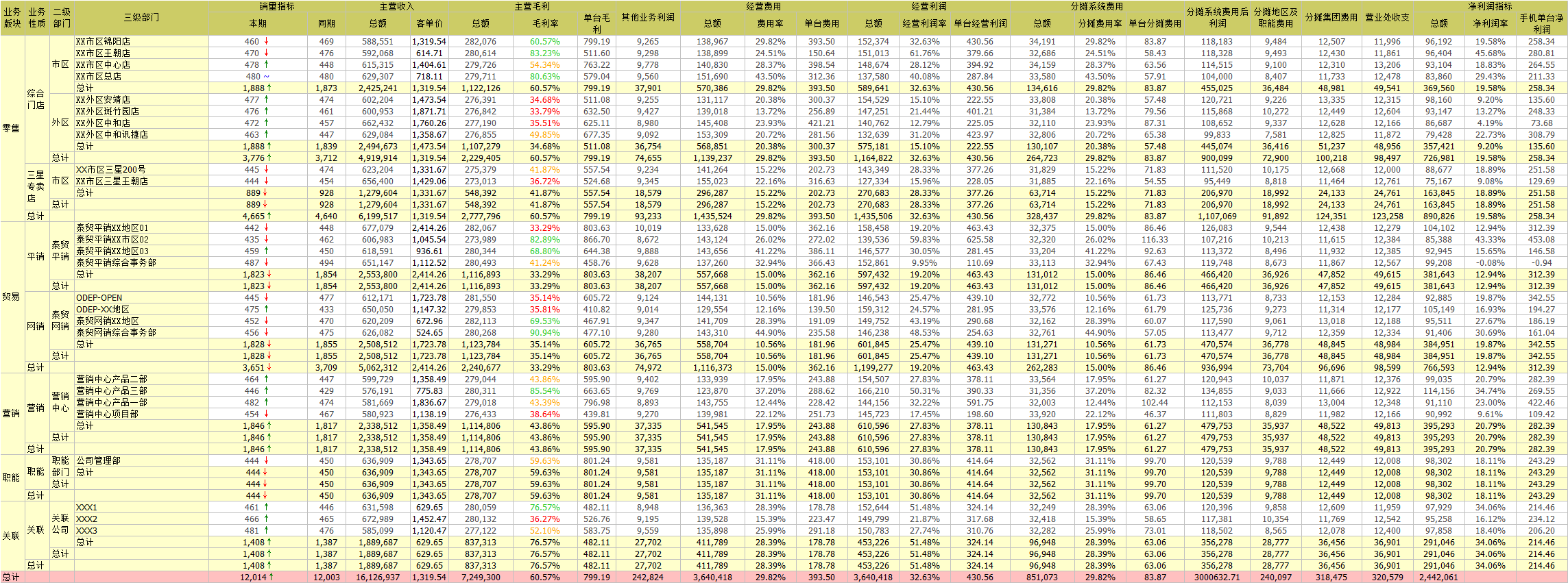Select the 三级部门 column header
Image resolution: width=1568 pixels, height=583 pixels.
141,17
